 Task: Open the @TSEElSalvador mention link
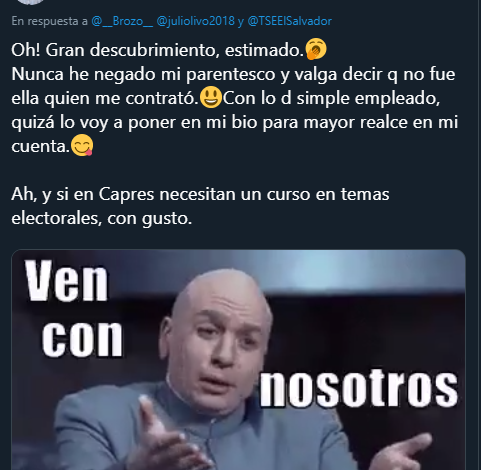point(289,21)
